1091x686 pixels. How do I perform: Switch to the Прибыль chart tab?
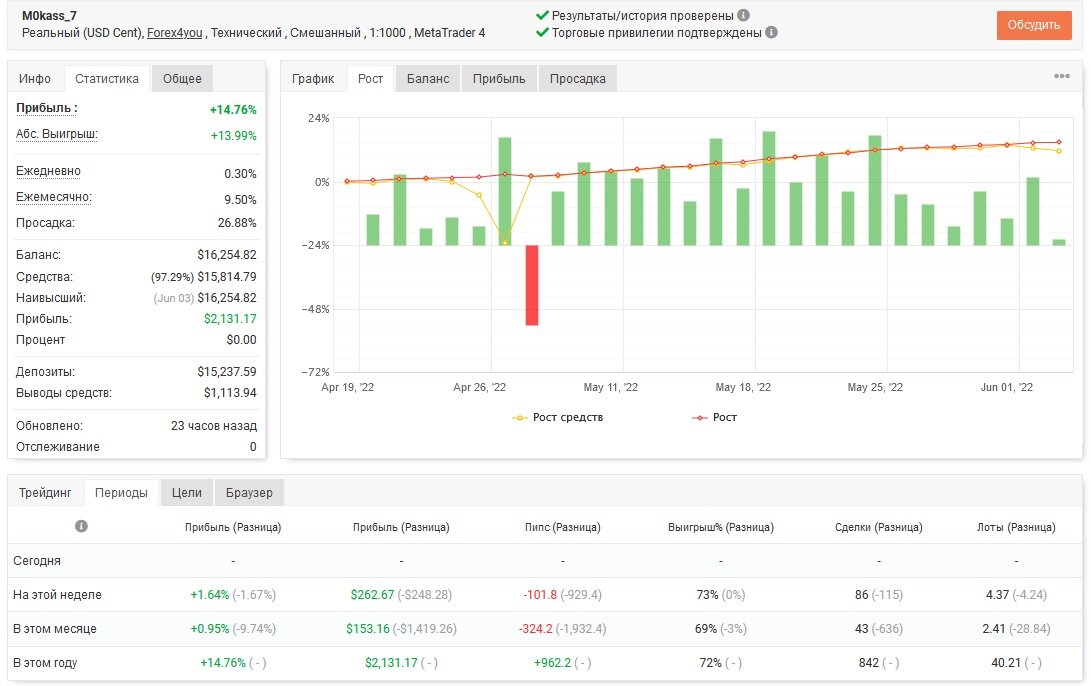(499, 79)
